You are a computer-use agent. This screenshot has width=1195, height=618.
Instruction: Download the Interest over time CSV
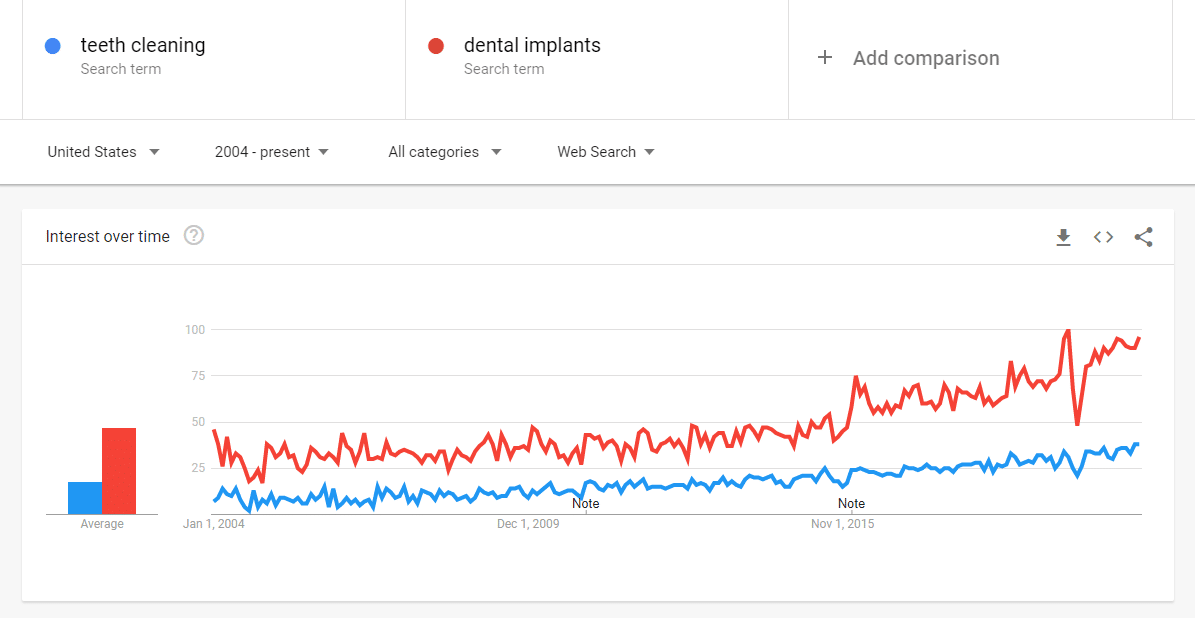click(x=1063, y=237)
